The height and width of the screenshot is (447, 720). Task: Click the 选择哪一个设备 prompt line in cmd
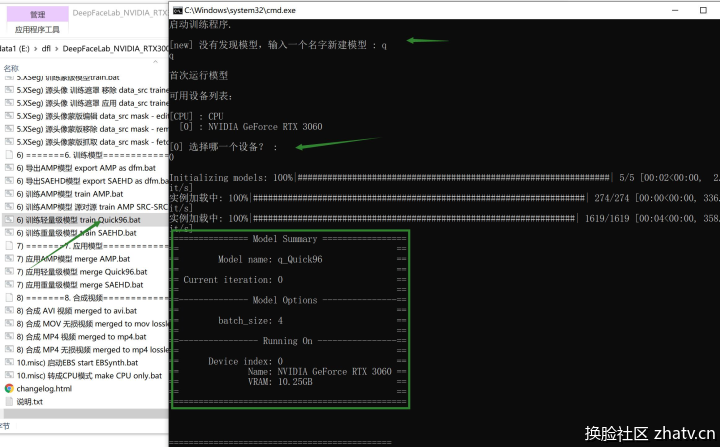[x=223, y=147]
